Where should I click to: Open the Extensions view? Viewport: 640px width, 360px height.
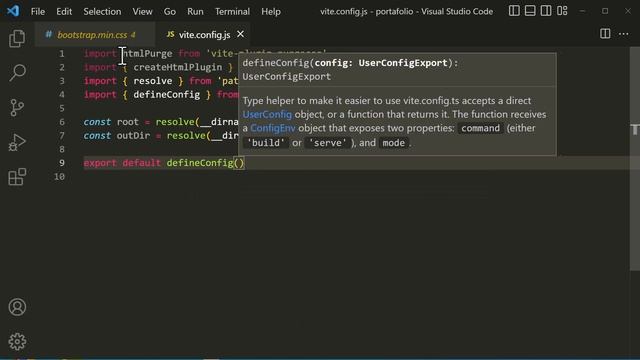pos(17,177)
